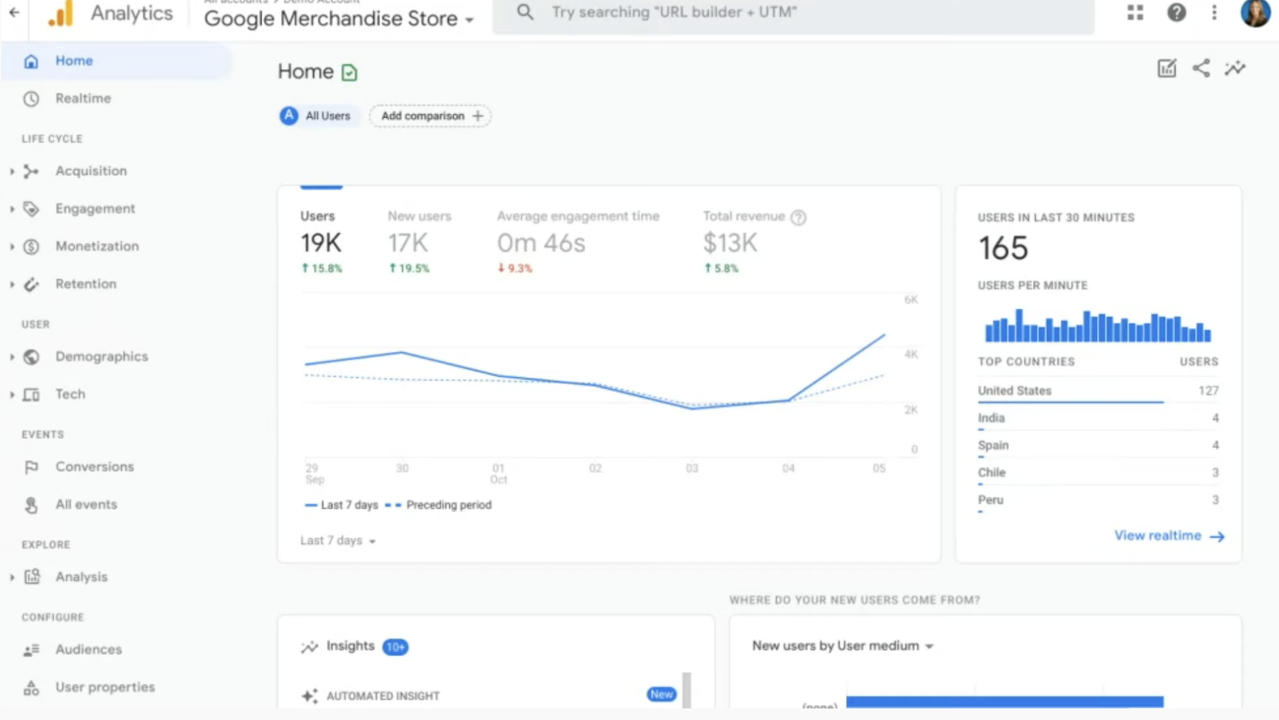1279x720 pixels.
Task: Click the customize report edit icon
Action: pyautogui.click(x=1166, y=68)
